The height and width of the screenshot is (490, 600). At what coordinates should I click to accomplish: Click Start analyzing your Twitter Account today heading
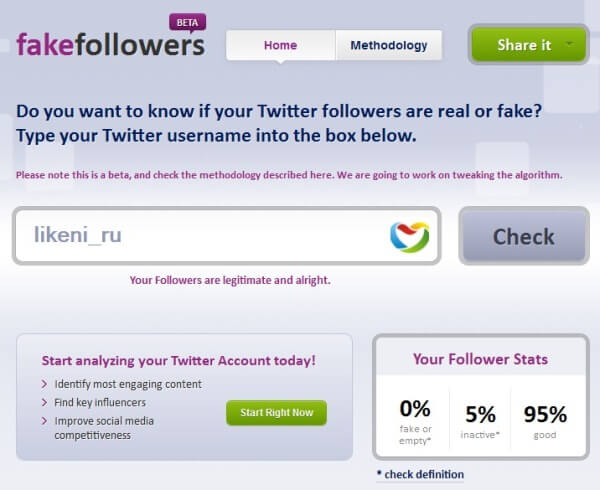point(179,360)
